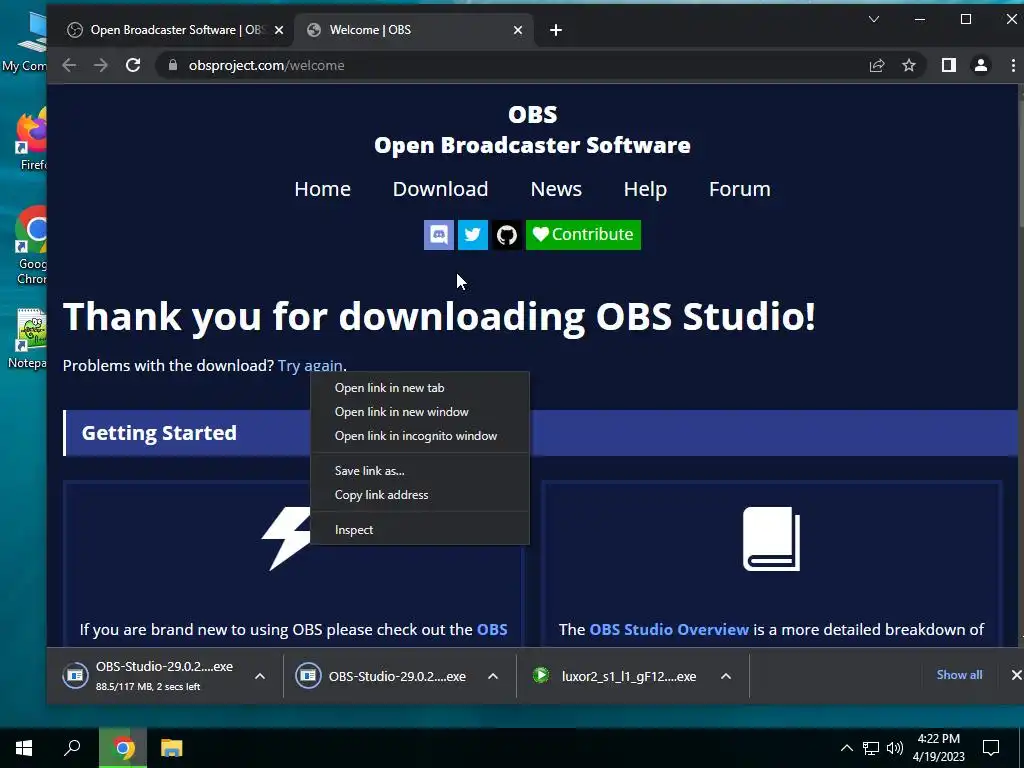Click the site padlock icon
The width and height of the screenshot is (1024, 768).
pos(172,65)
